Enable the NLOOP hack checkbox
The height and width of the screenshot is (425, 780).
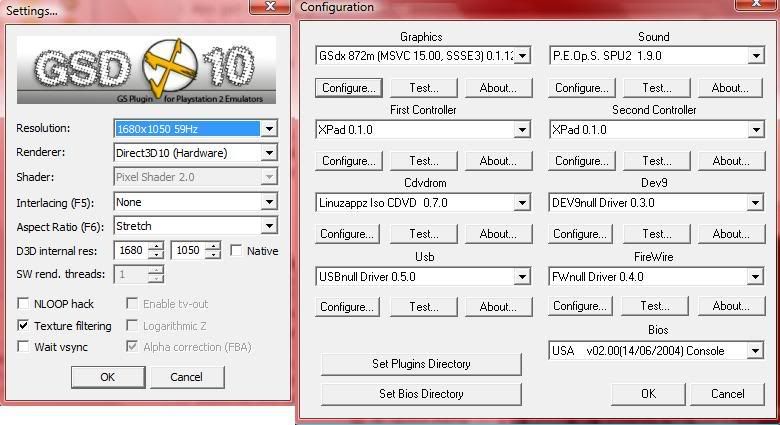(23, 304)
